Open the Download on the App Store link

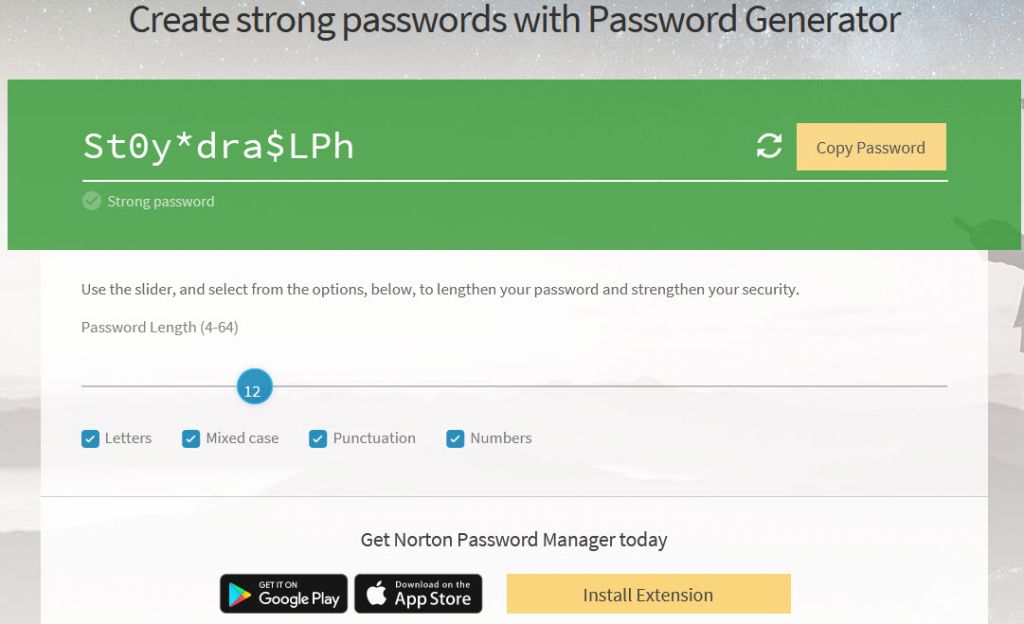418,593
